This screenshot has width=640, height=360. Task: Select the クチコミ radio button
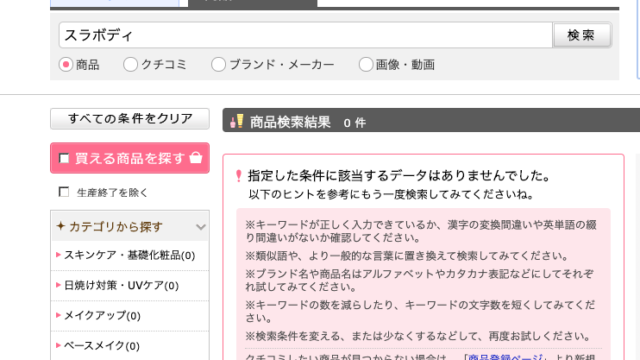click(x=130, y=64)
